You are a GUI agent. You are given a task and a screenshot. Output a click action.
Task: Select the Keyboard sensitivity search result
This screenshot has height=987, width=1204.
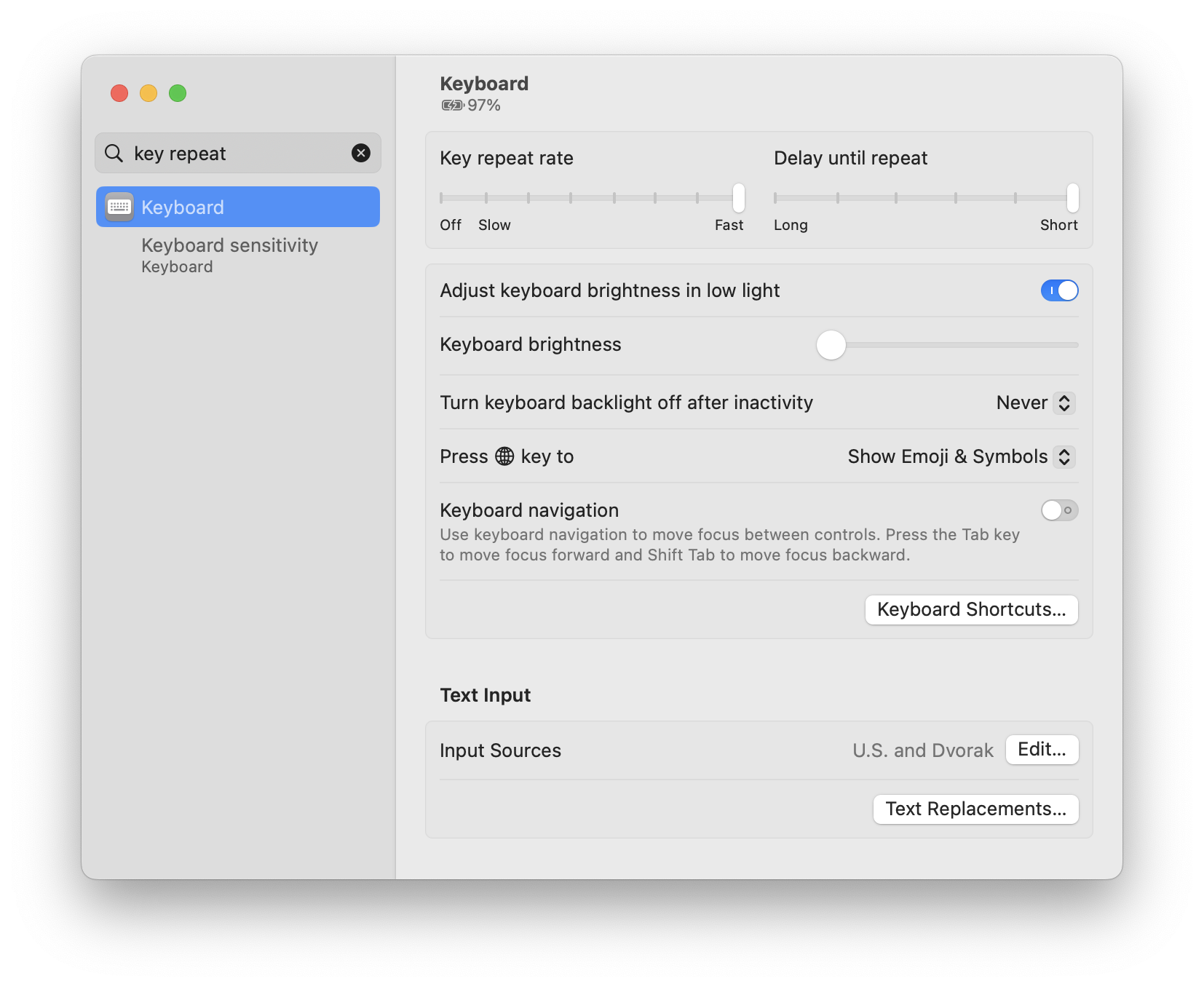pos(238,255)
